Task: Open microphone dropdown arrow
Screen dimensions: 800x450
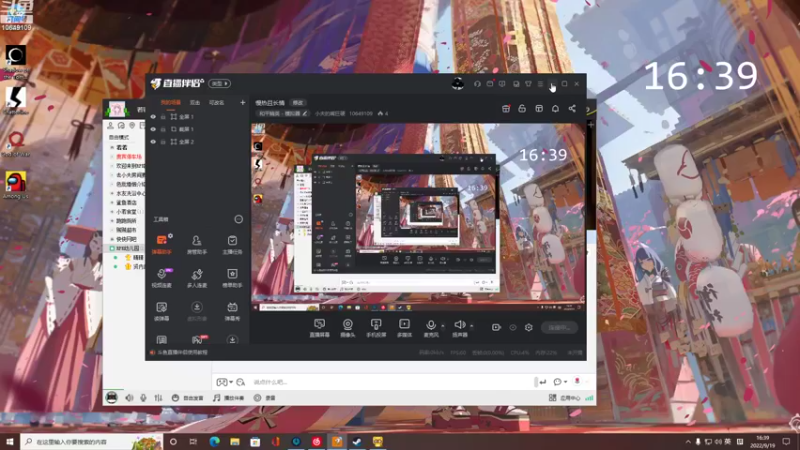Action: pyautogui.click(x=442, y=326)
